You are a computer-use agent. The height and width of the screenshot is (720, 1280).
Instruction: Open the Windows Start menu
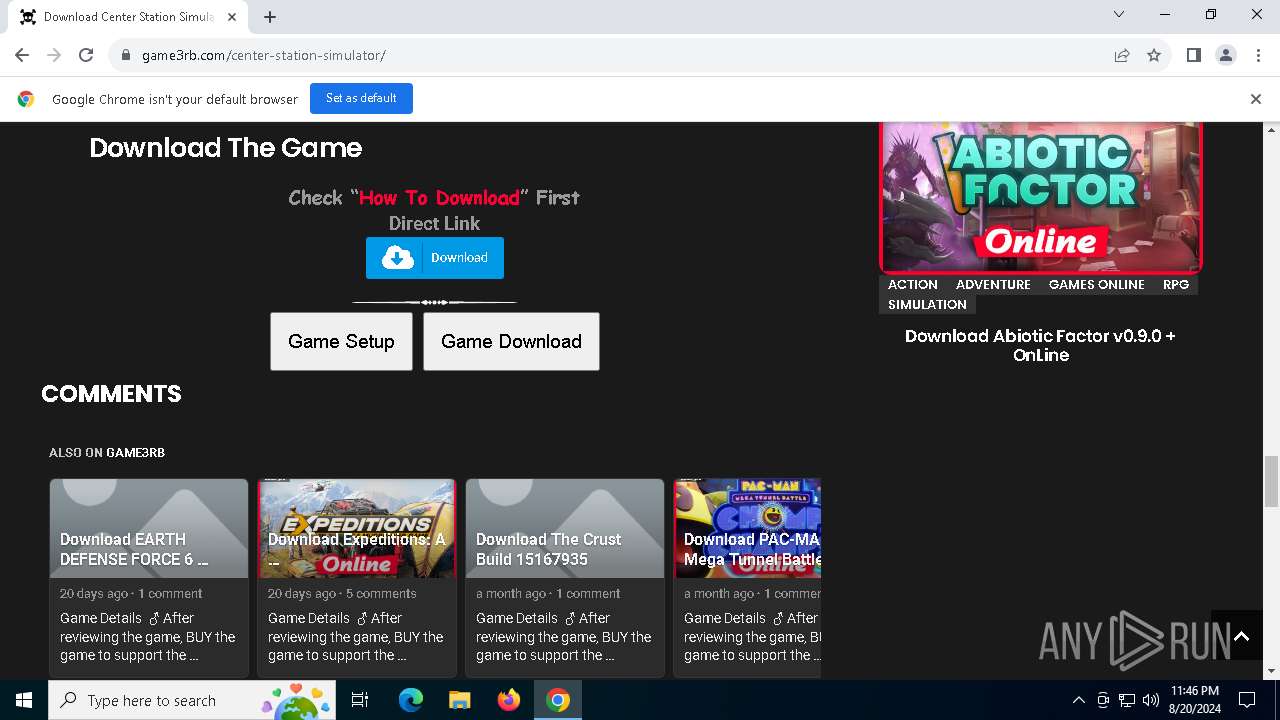tap(24, 700)
